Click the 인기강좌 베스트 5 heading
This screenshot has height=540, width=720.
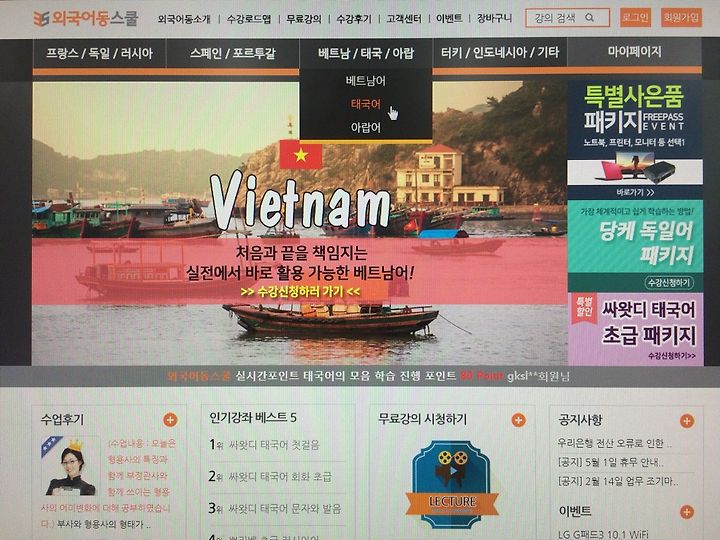click(x=253, y=417)
